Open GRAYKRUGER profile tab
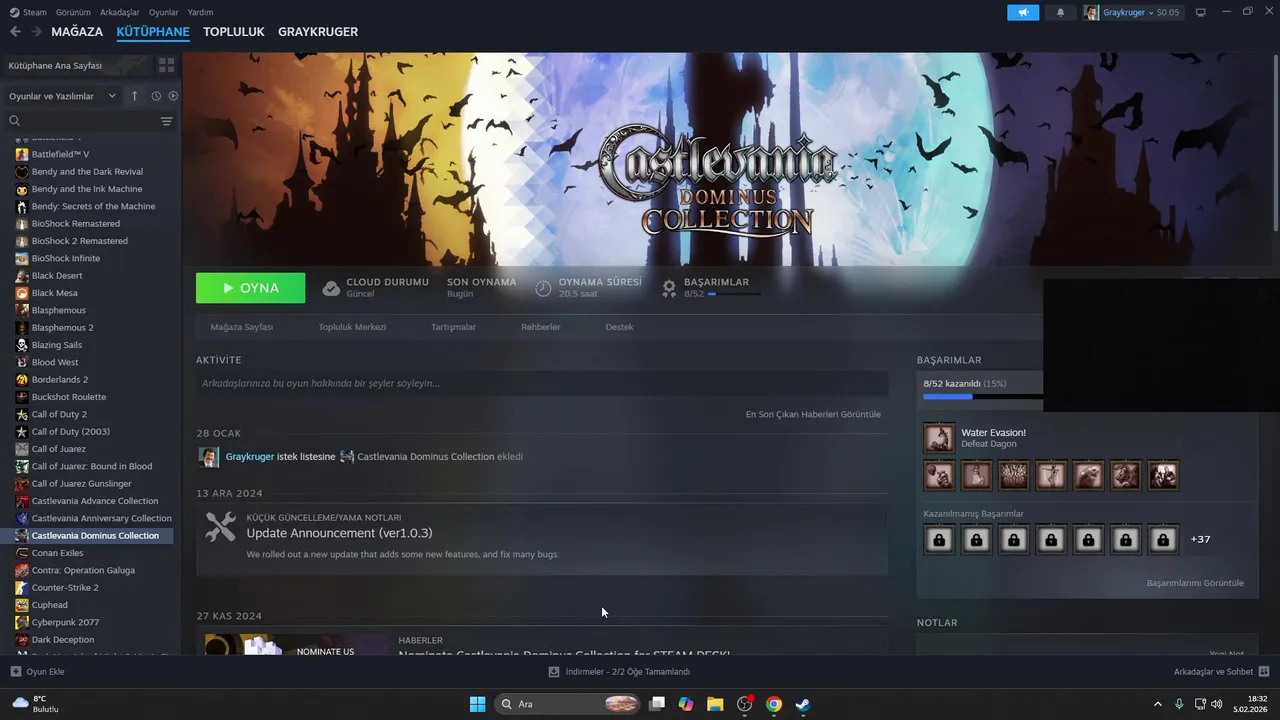The width and height of the screenshot is (1280, 720). (x=318, y=32)
